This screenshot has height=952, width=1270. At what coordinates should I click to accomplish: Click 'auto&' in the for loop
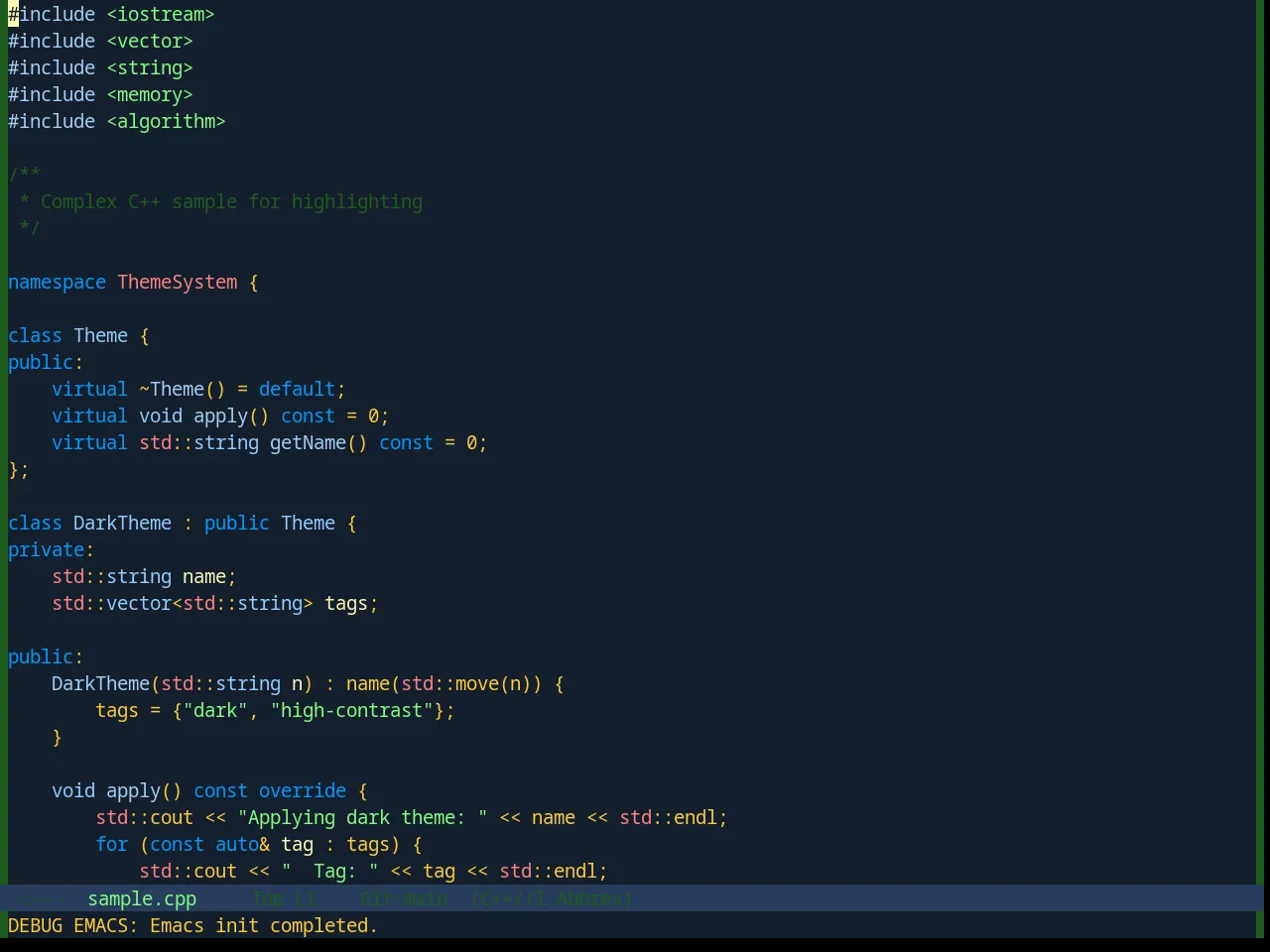(x=242, y=844)
